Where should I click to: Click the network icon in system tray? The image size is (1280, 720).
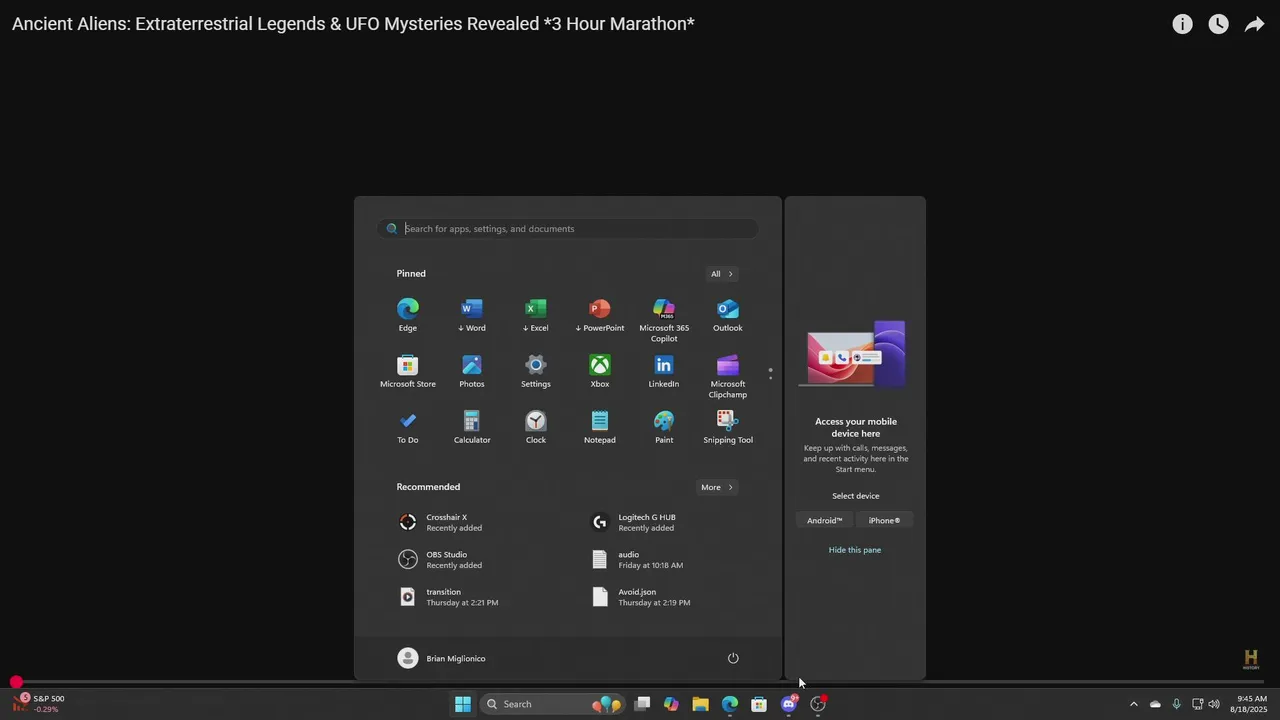pos(1197,704)
